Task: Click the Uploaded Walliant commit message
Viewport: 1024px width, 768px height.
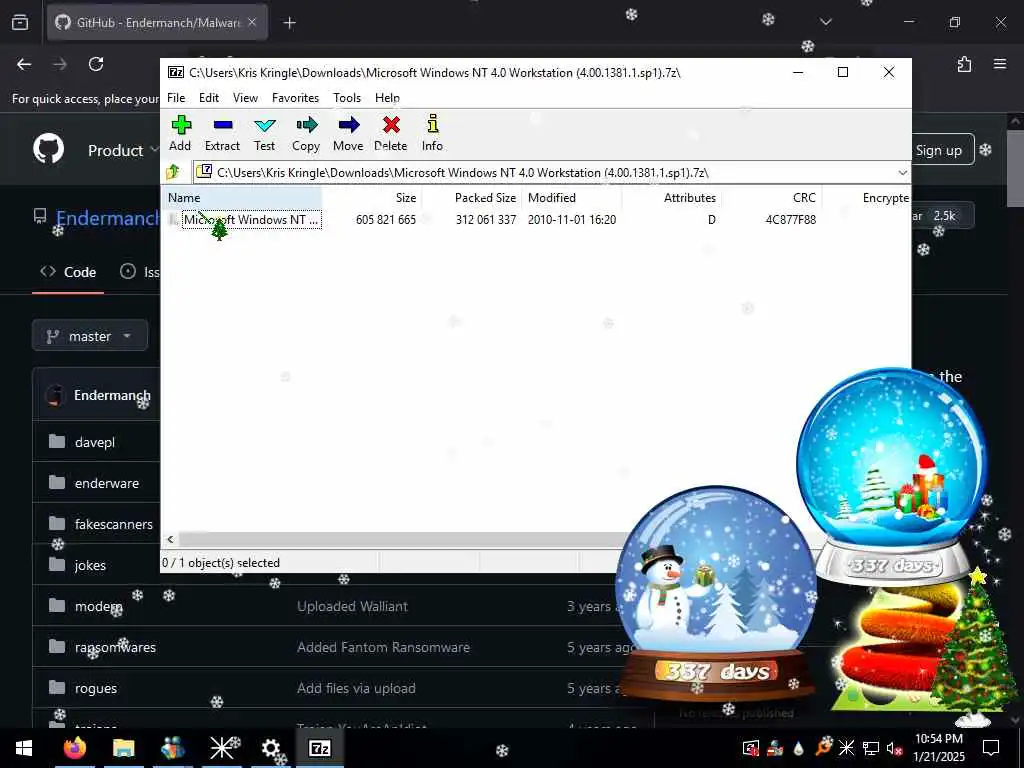Action: click(352, 606)
